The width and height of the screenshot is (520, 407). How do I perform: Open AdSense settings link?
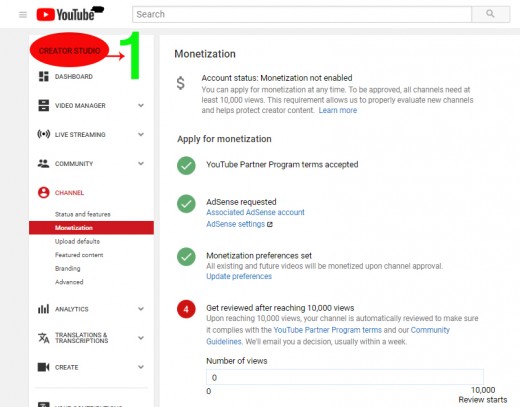click(235, 224)
